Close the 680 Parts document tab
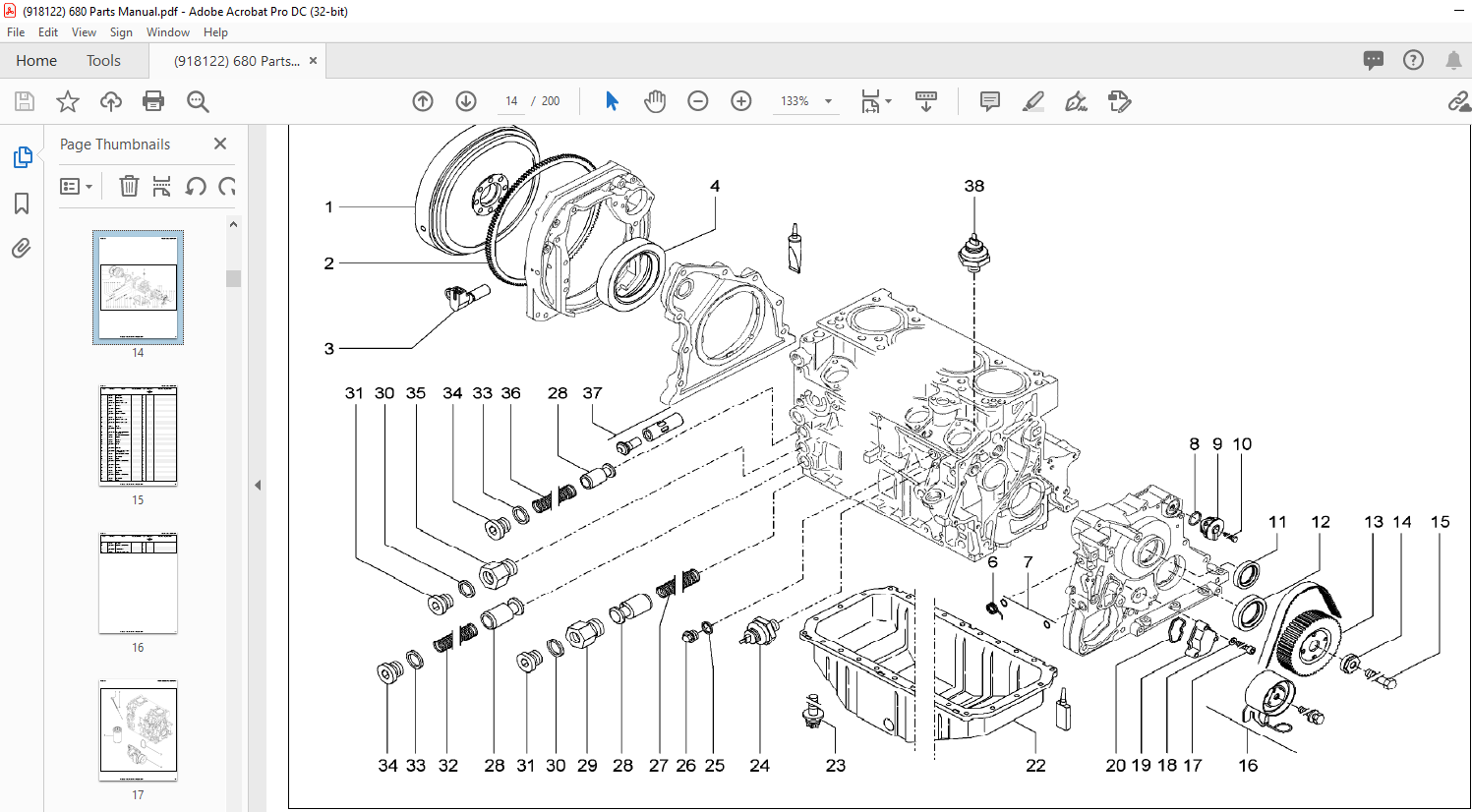This screenshot has height=812, width=1472. pyautogui.click(x=313, y=61)
